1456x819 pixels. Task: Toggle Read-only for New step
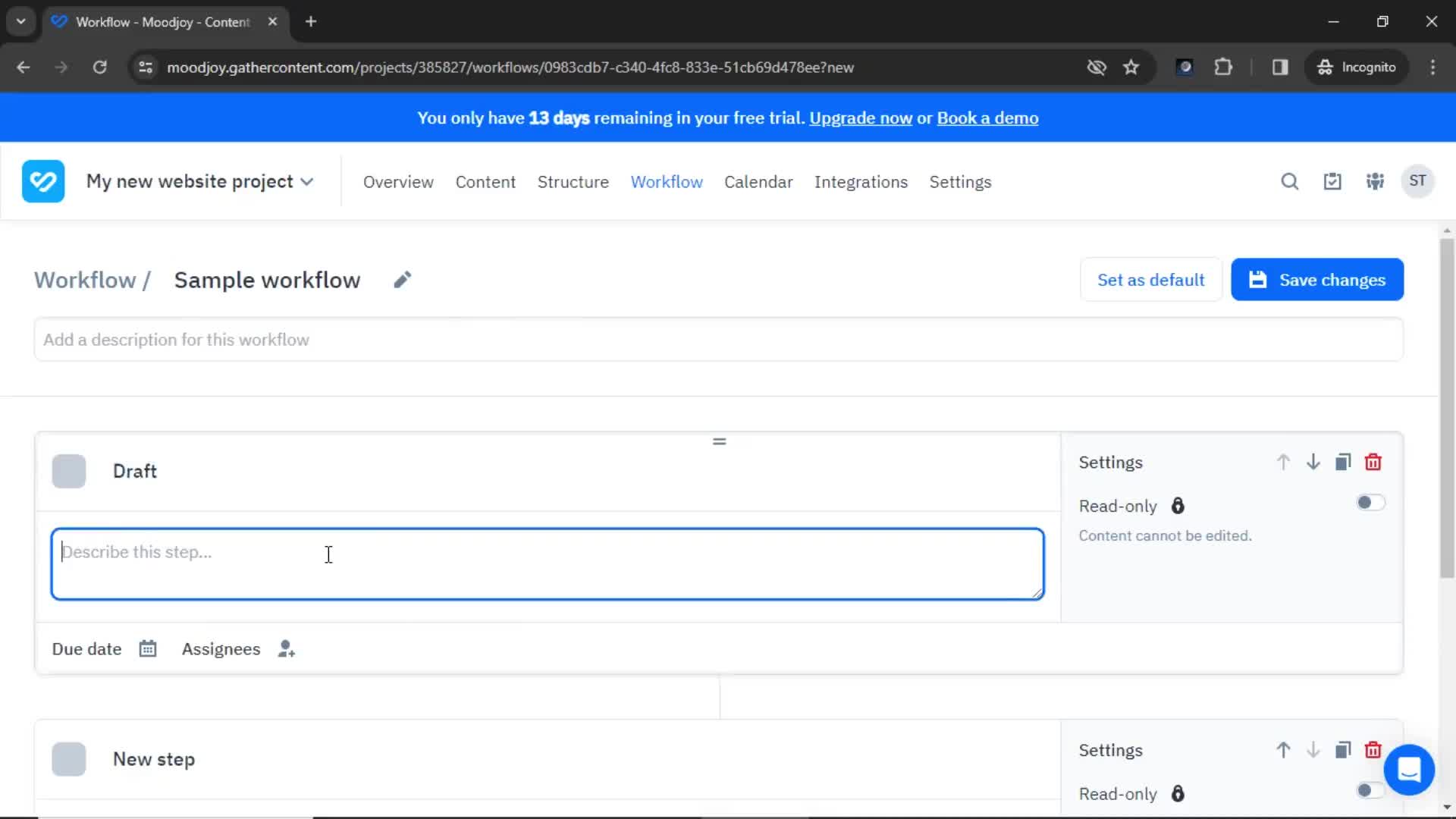(1370, 791)
